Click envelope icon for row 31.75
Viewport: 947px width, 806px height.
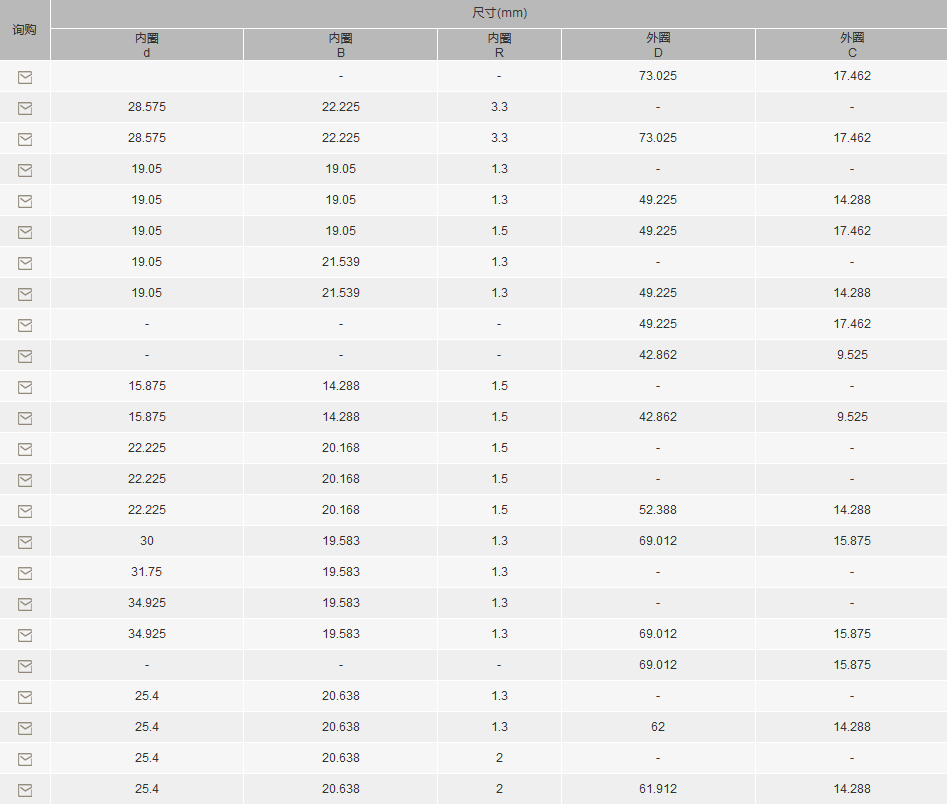point(25,573)
